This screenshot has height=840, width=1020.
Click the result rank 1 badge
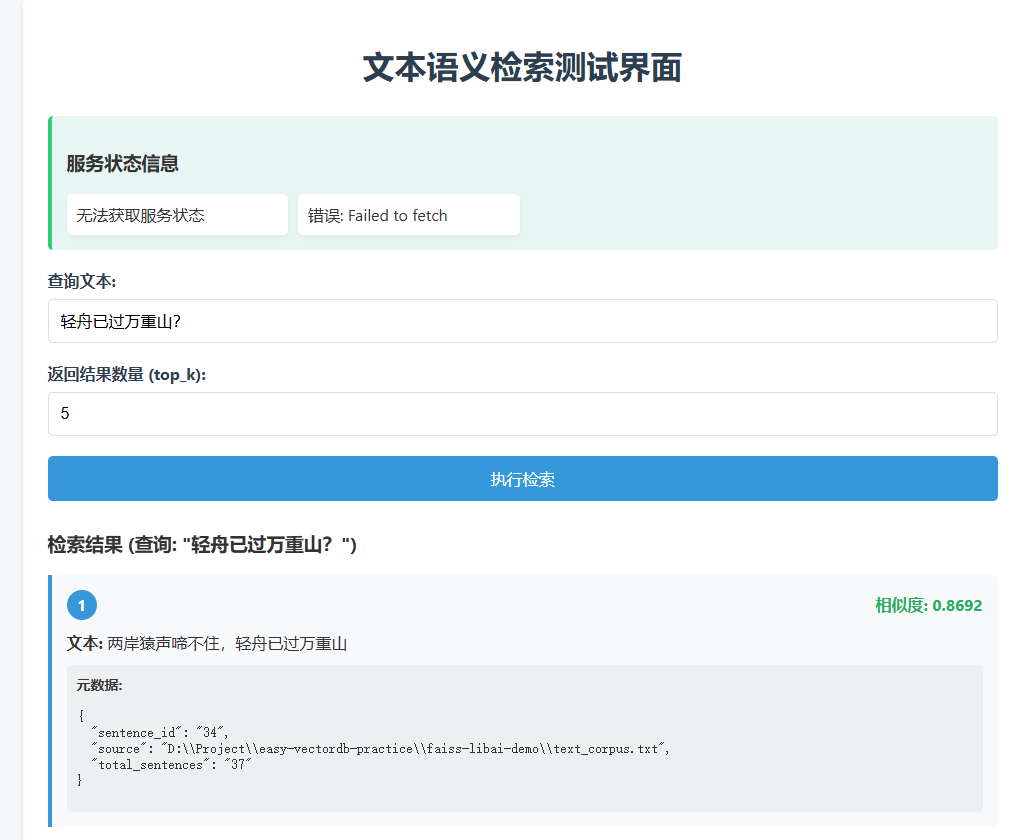(82, 606)
